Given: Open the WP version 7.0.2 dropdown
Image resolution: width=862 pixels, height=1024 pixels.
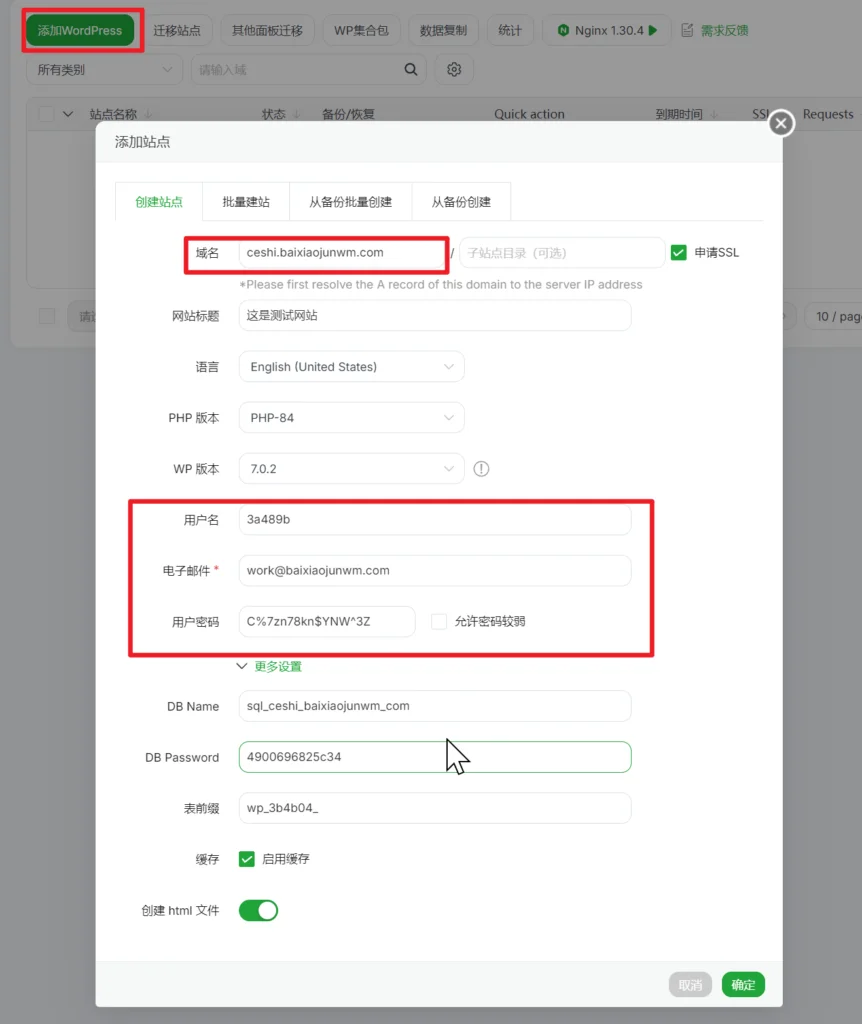Looking at the screenshot, I should (351, 469).
